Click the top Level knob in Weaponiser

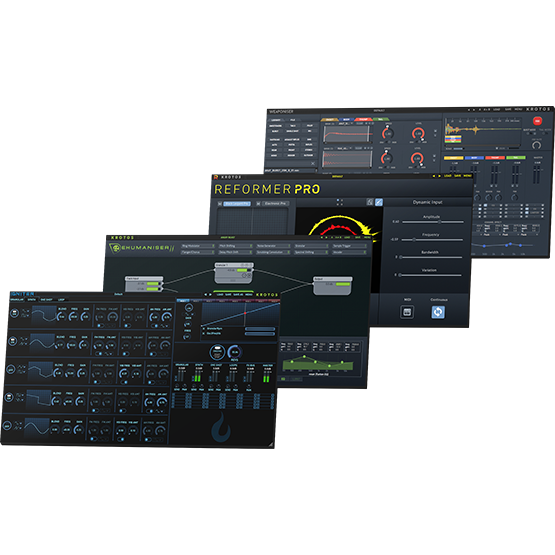point(418,133)
